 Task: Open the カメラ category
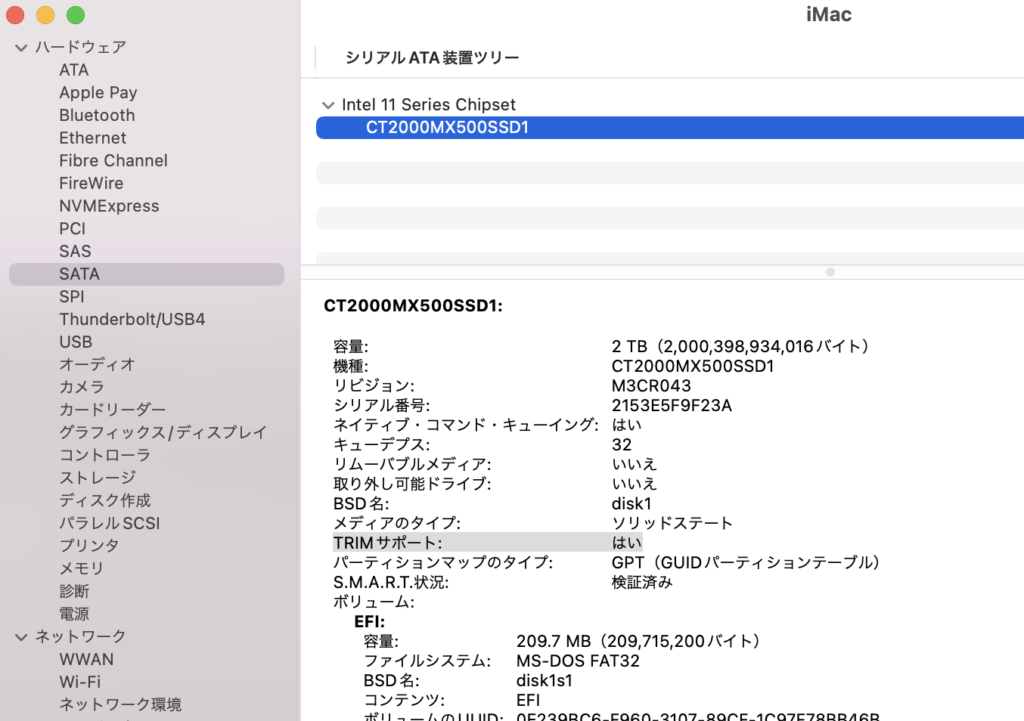click(82, 387)
